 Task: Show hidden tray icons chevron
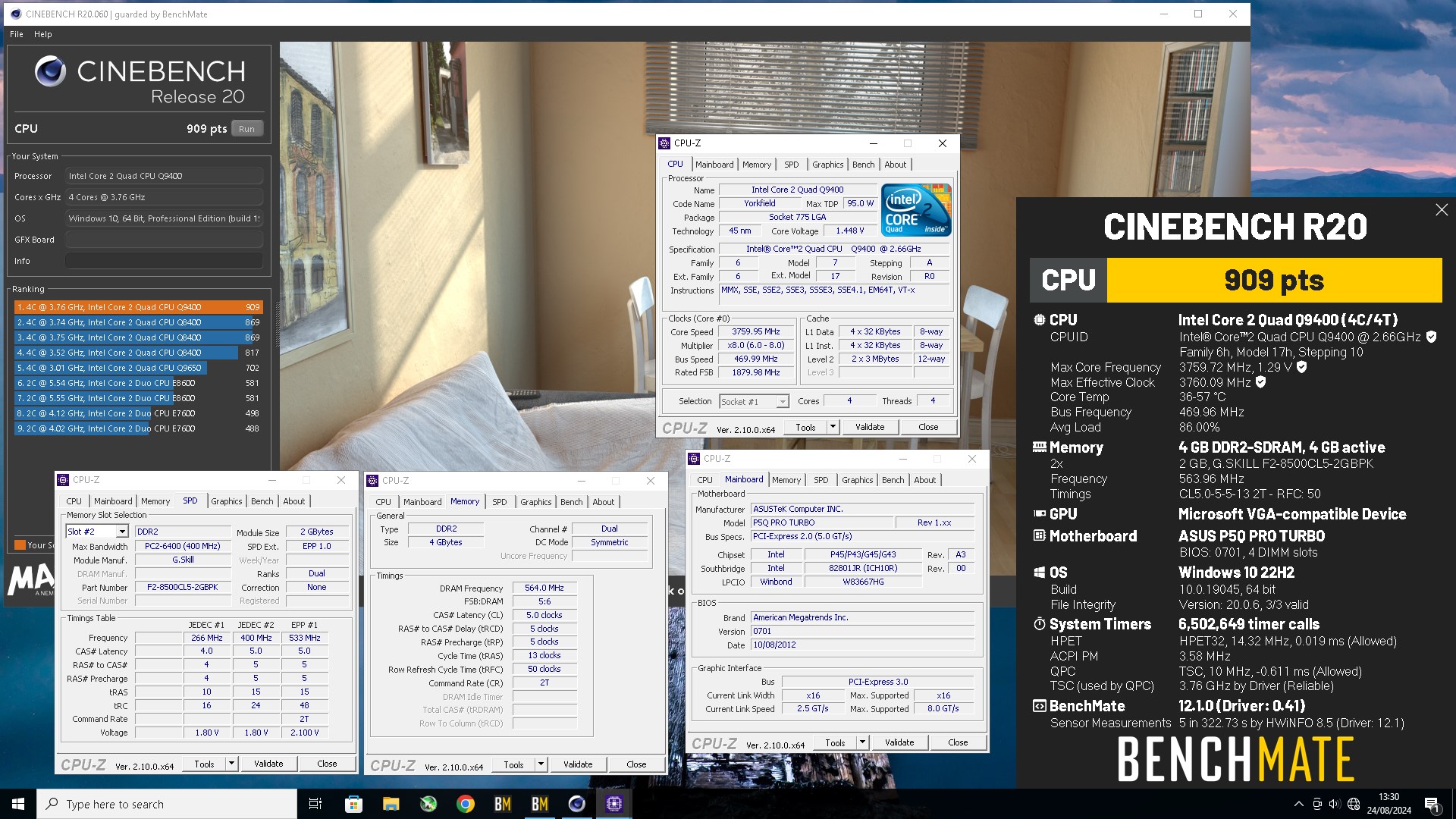[x=1298, y=804]
